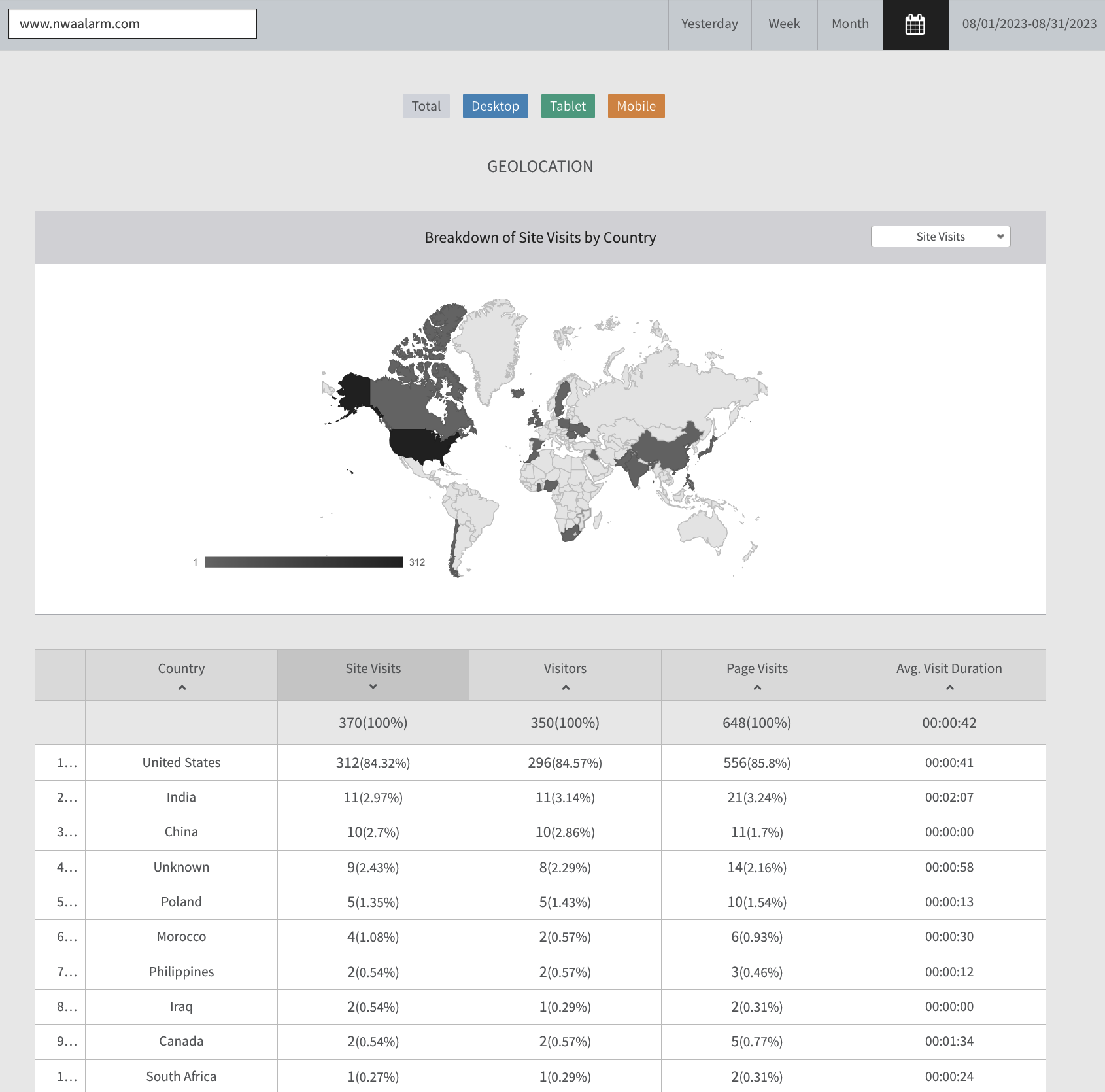The height and width of the screenshot is (1092, 1105).
Task: Open the calendar date picker icon
Action: [x=915, y=25]
